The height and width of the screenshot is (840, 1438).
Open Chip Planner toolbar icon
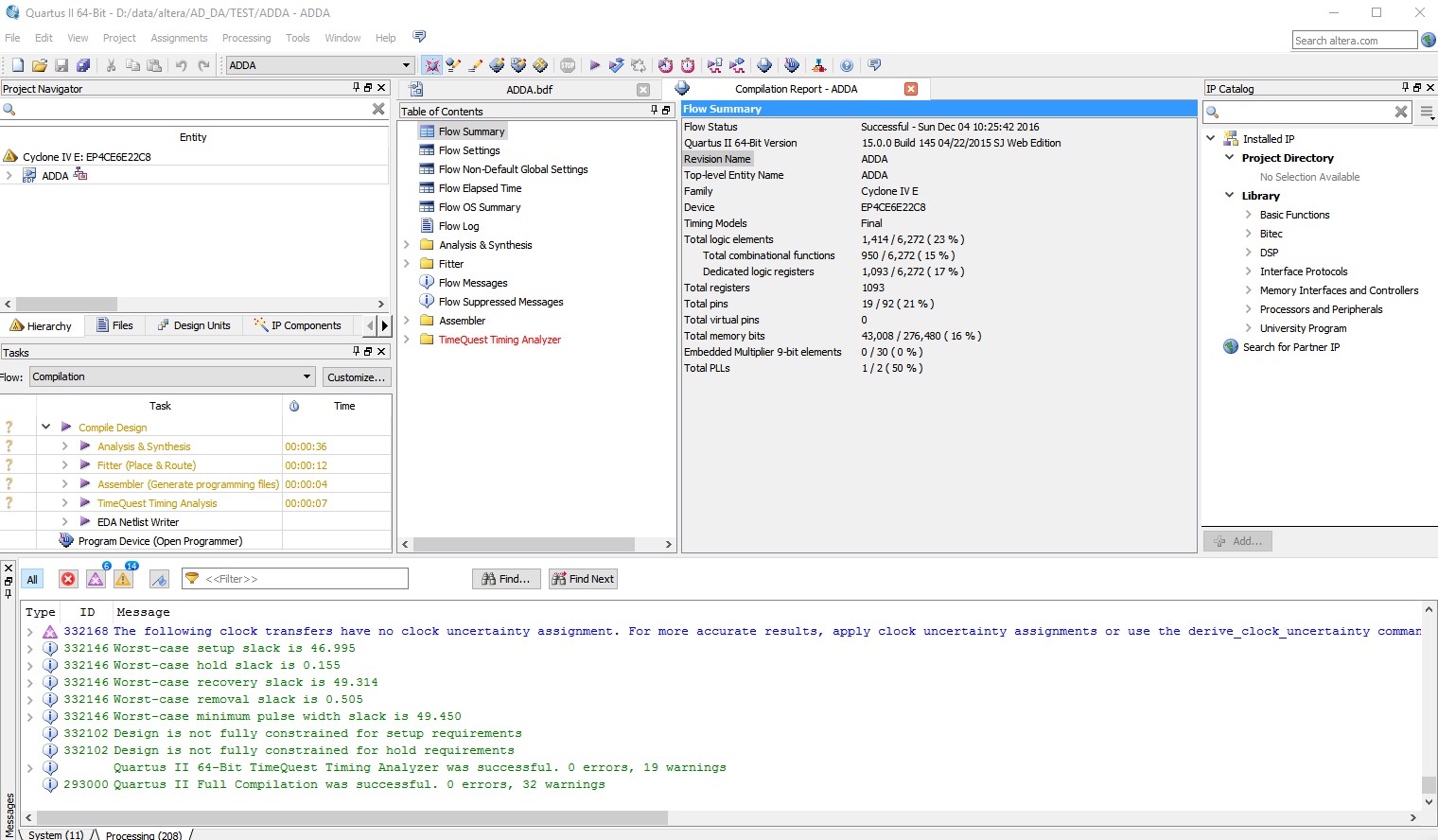(540, 65)
